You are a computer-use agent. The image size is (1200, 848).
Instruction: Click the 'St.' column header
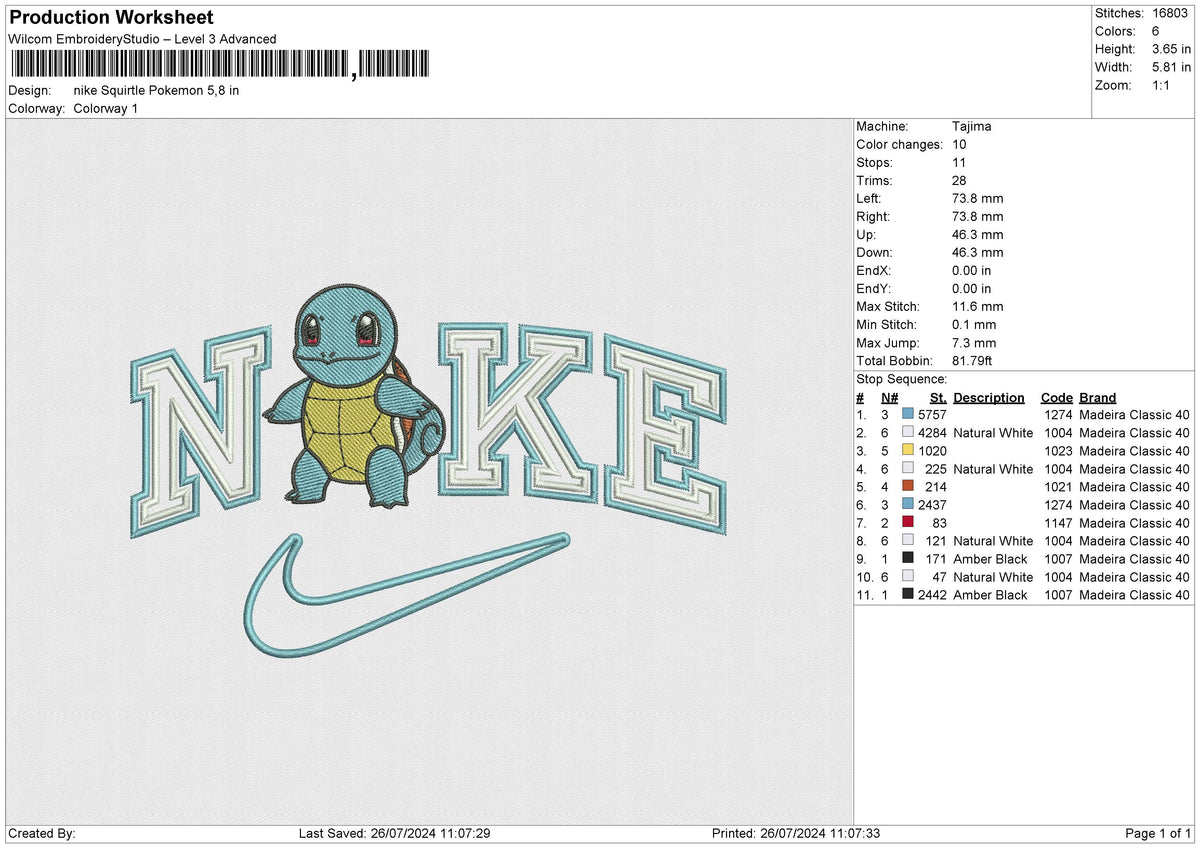[938, 397]
